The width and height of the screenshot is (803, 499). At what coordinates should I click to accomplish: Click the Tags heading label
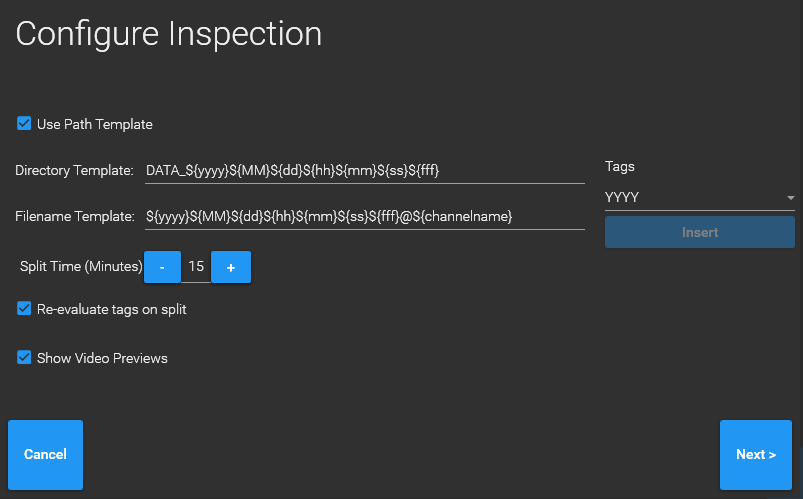point(620,167)
